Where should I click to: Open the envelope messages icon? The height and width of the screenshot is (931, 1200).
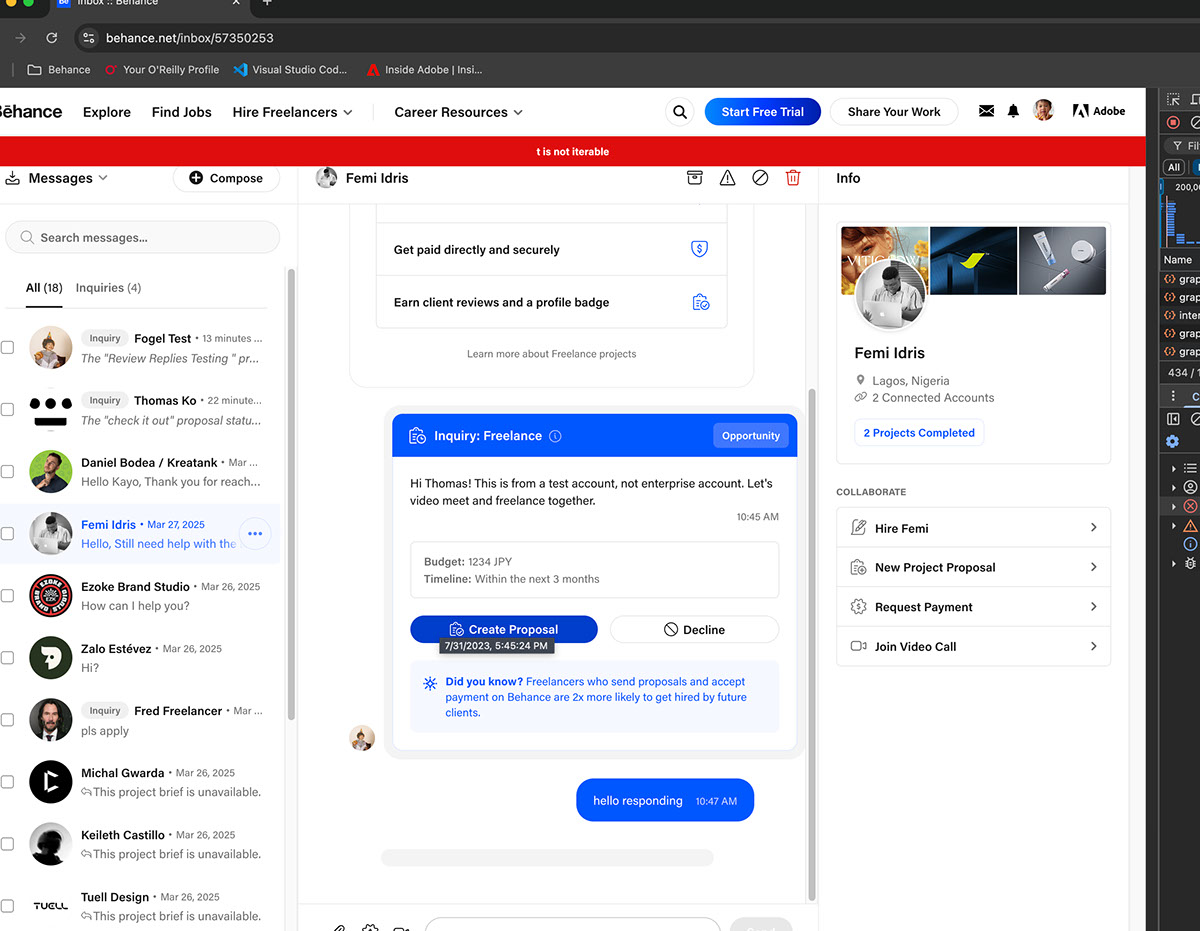986,111
